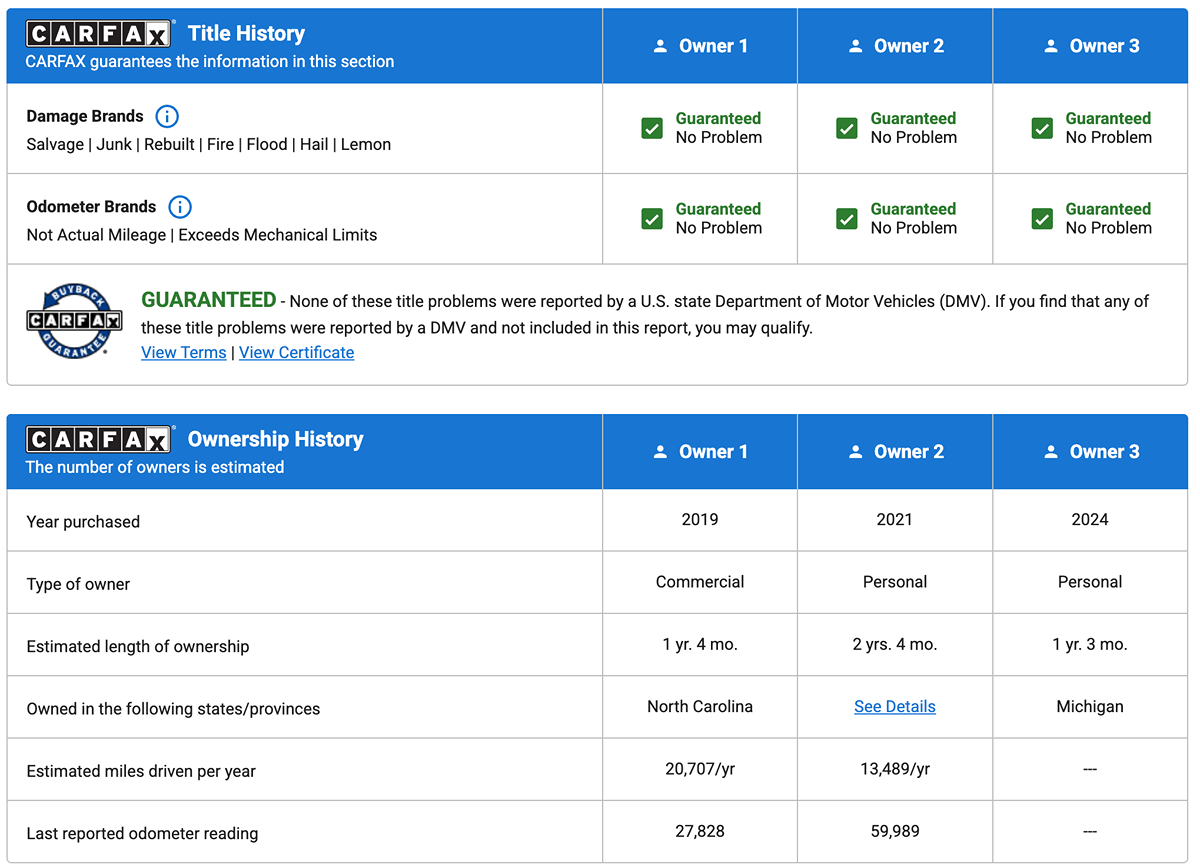Viewport: 1200px width, 868px height.
Task: Click Owner 2 person icon in Title History
Action: (855, 46)
